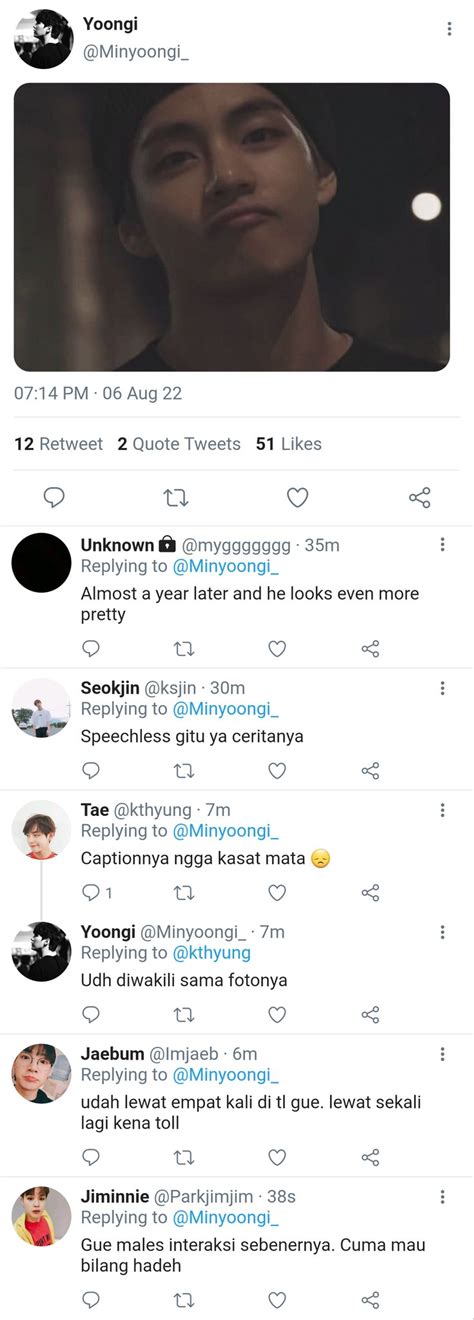
Task: View the 2 Quote Tweets list
Action: click(179, 444)
